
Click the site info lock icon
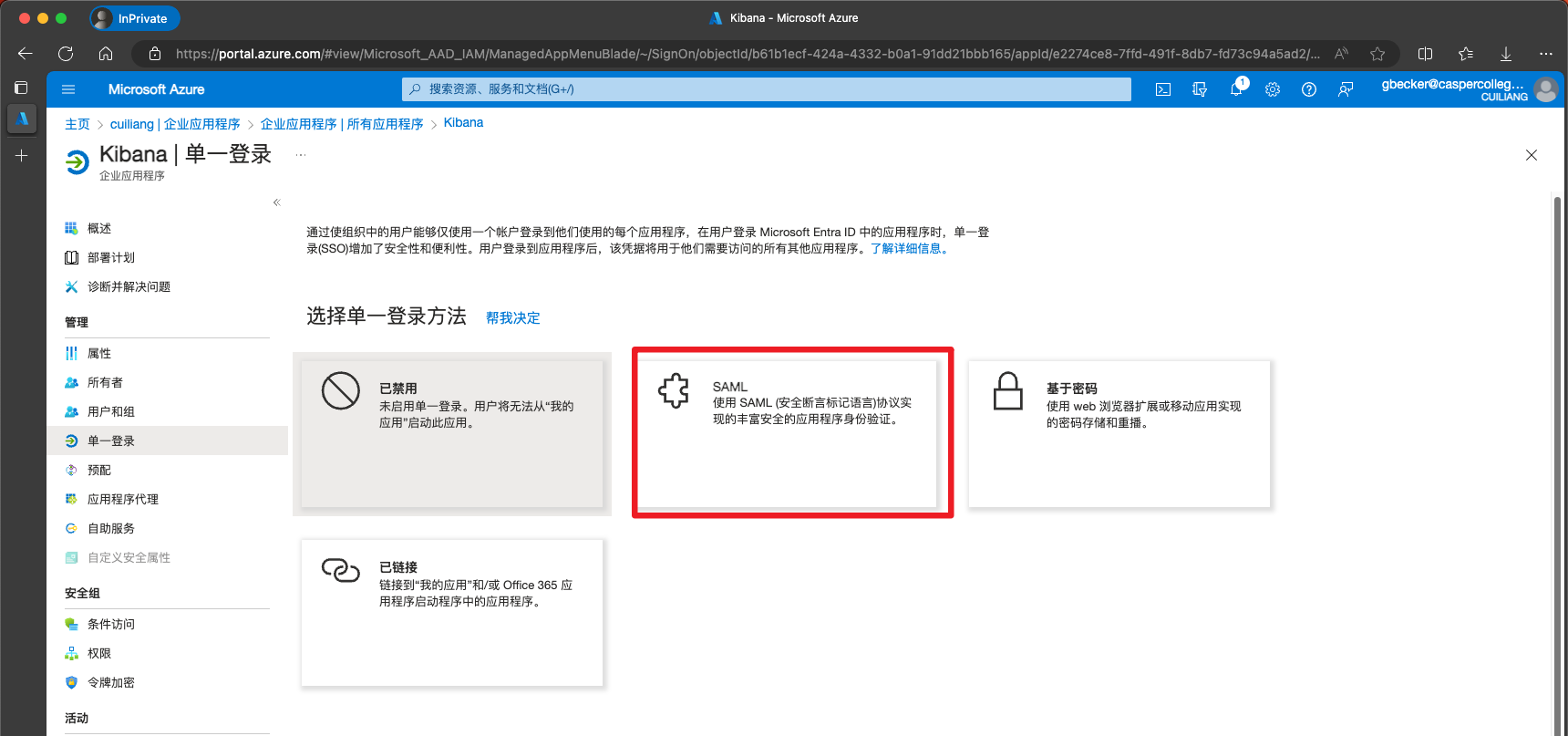pyautogui.click(x=155, y=54)
